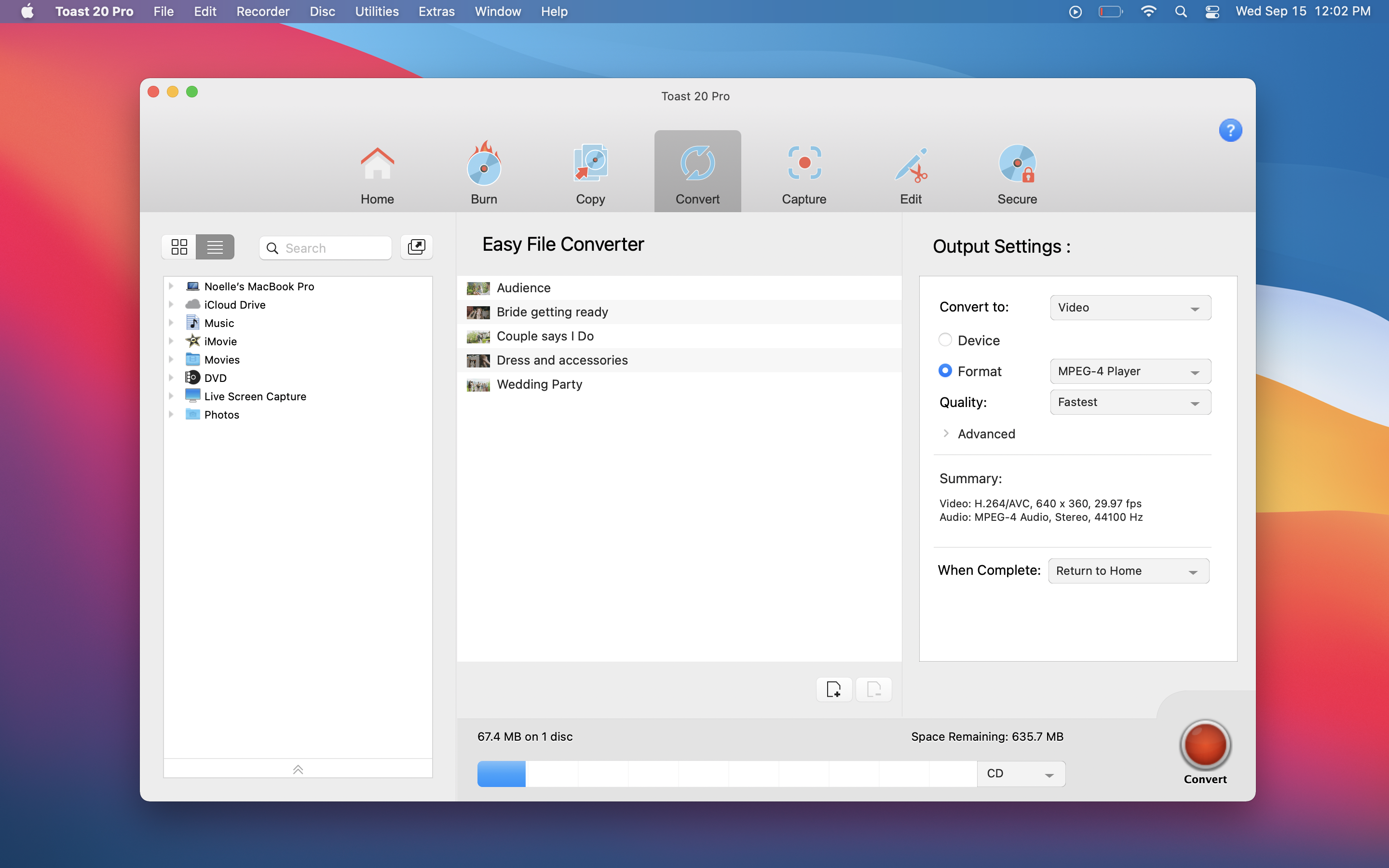The width and height of the screenshot is (1389, 868).
Task: Expand the Photos tree item
Action: pos(171,415)
